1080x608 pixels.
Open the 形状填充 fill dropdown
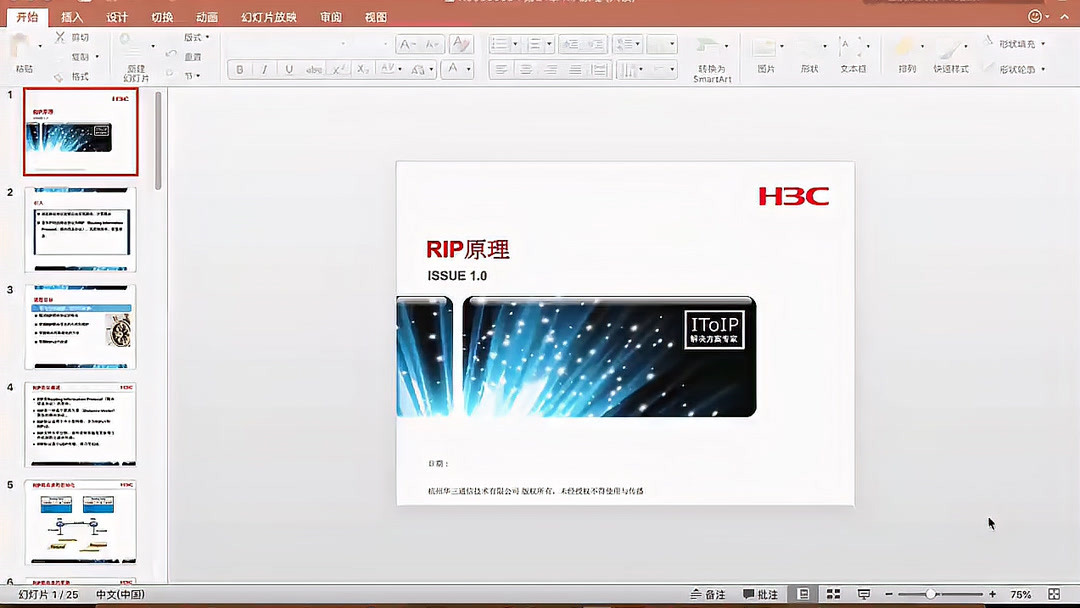coord(1043,44)
